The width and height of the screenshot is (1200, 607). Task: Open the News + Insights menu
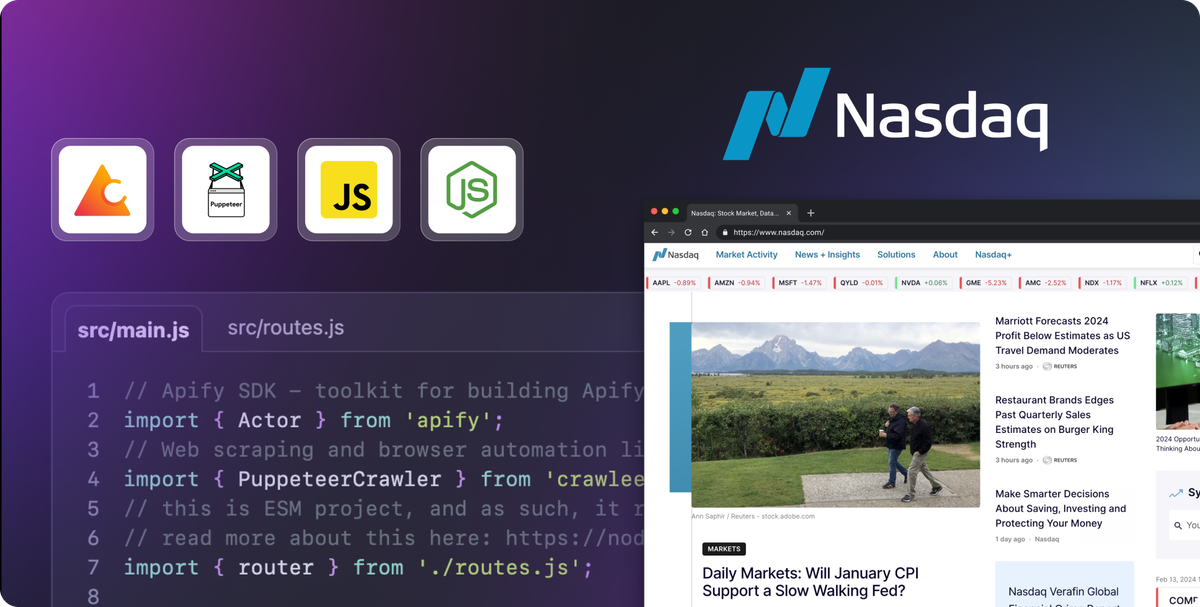827,254
